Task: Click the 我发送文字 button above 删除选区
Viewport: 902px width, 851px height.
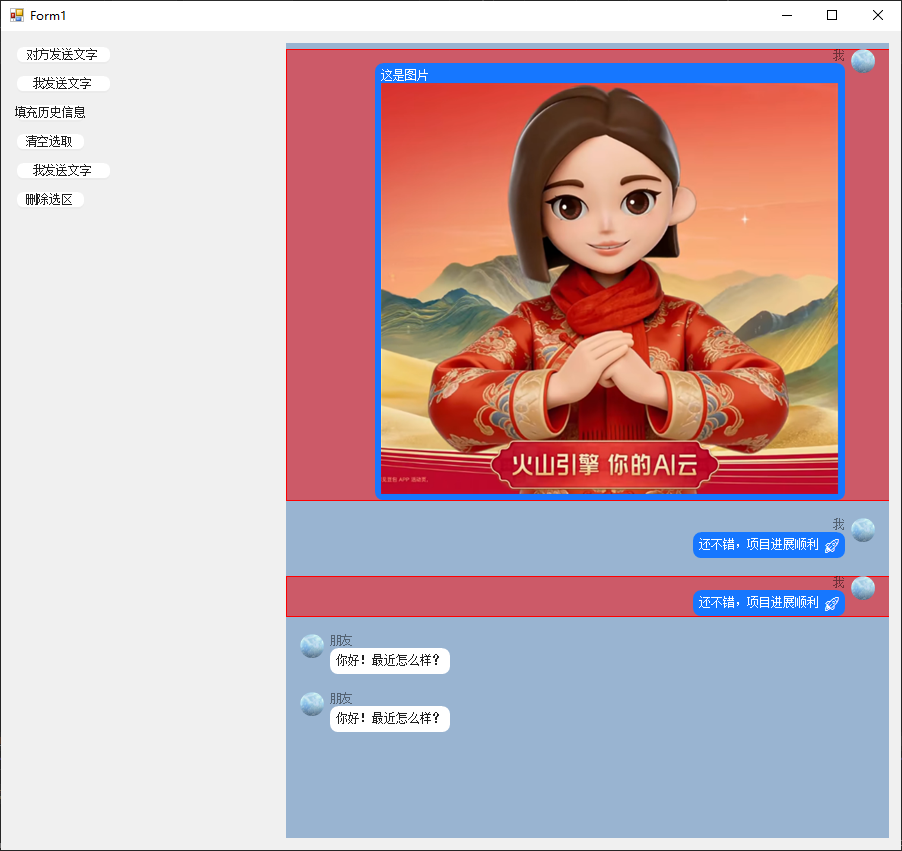Action: click(x=63, y=170)
